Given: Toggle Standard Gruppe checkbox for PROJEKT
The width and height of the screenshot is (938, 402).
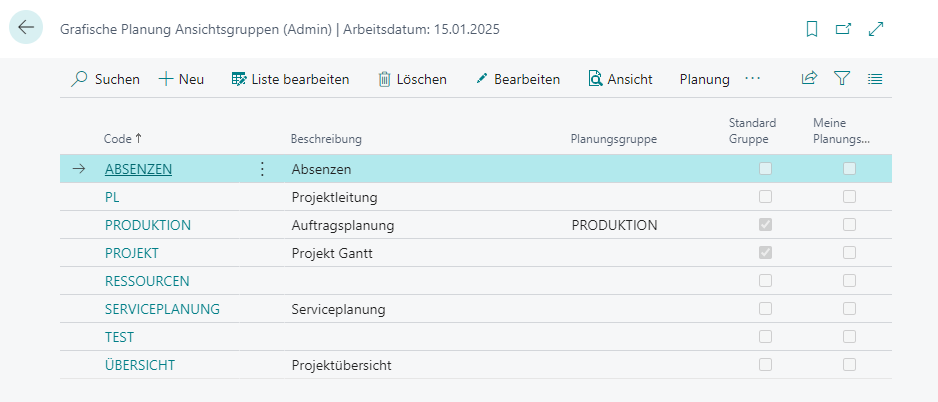Looking at the screenshot, I should [x=765, y=252].
